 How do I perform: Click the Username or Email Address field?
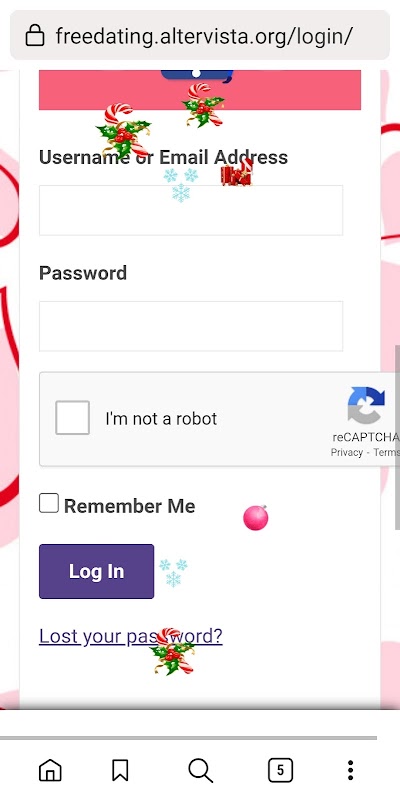pyautogui.click(x=191, y=210)
